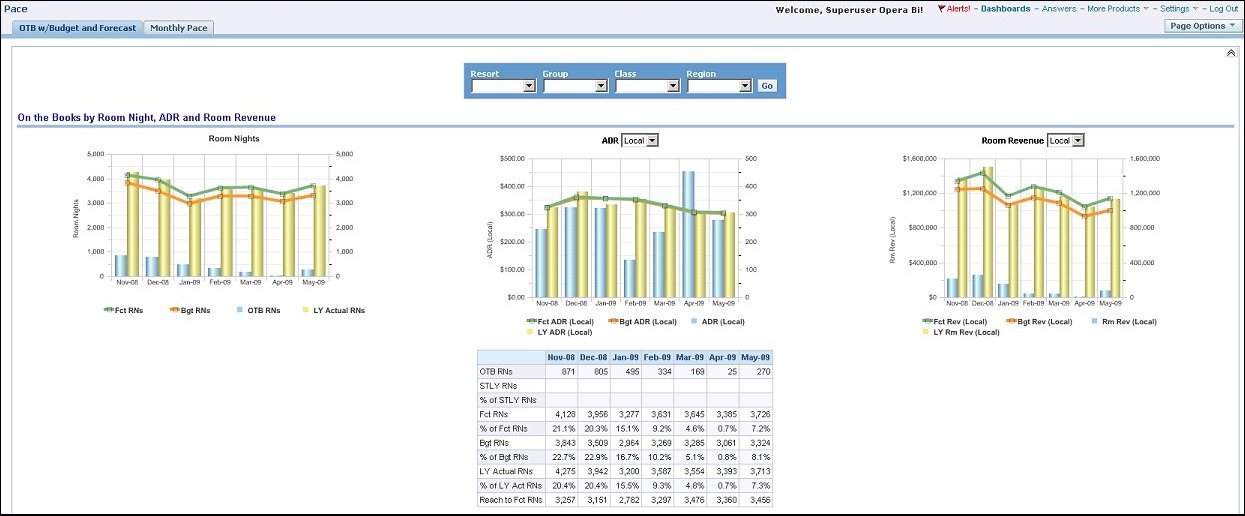The image size is (1245, 516).
Task: Change the ADR currency Local dropdown
Action: tap(640, 141)
